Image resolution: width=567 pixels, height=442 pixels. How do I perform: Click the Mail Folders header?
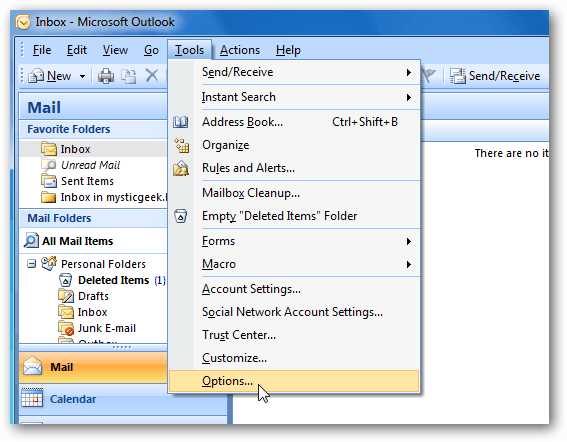pos(93,218)
